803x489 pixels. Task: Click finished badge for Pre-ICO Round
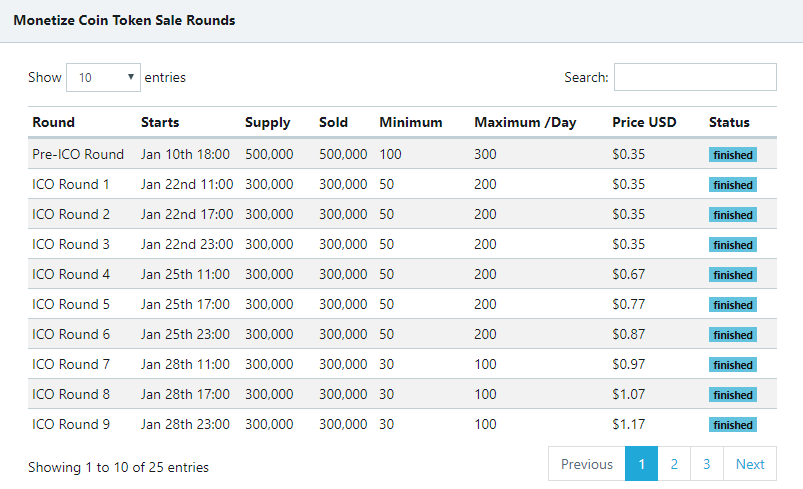(733, 155)
